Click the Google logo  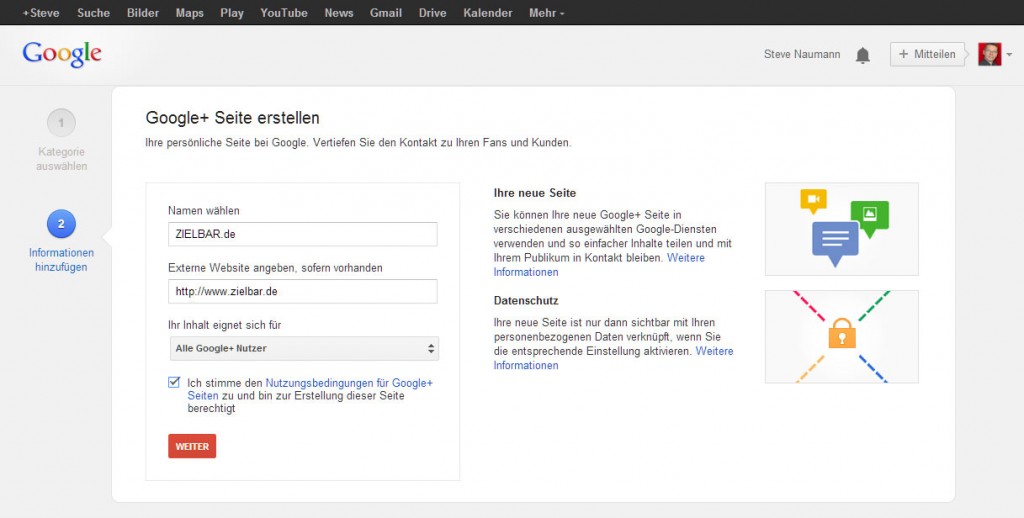tap(62, 54)
